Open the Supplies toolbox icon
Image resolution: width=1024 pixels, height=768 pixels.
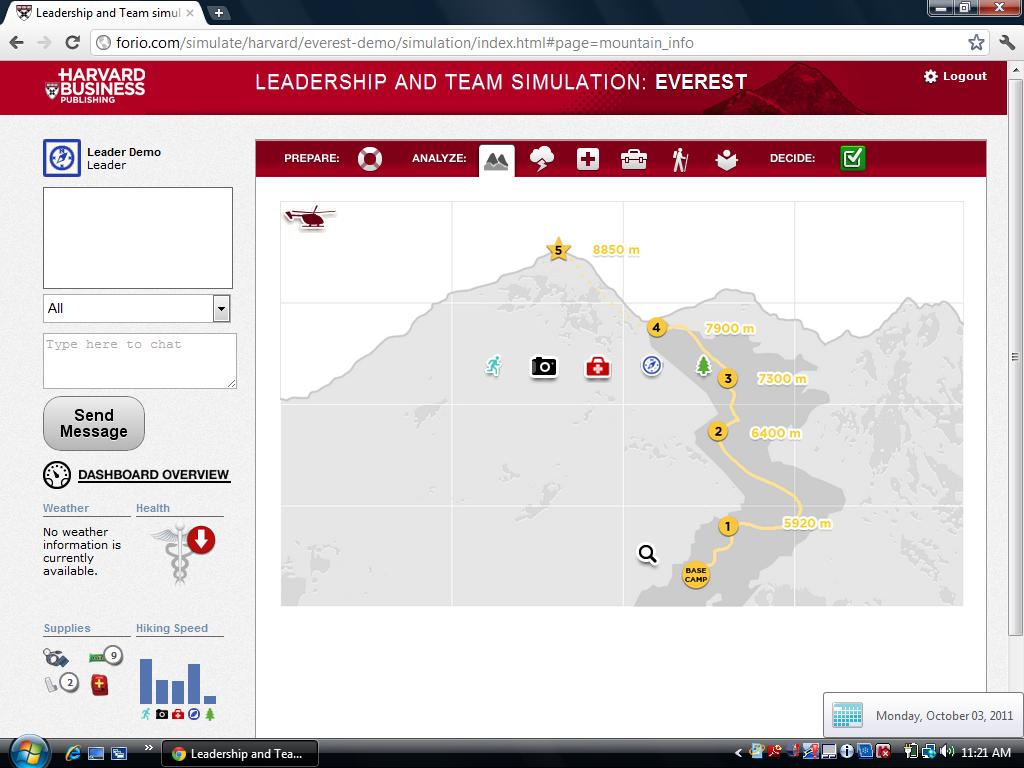click(633, 159)
